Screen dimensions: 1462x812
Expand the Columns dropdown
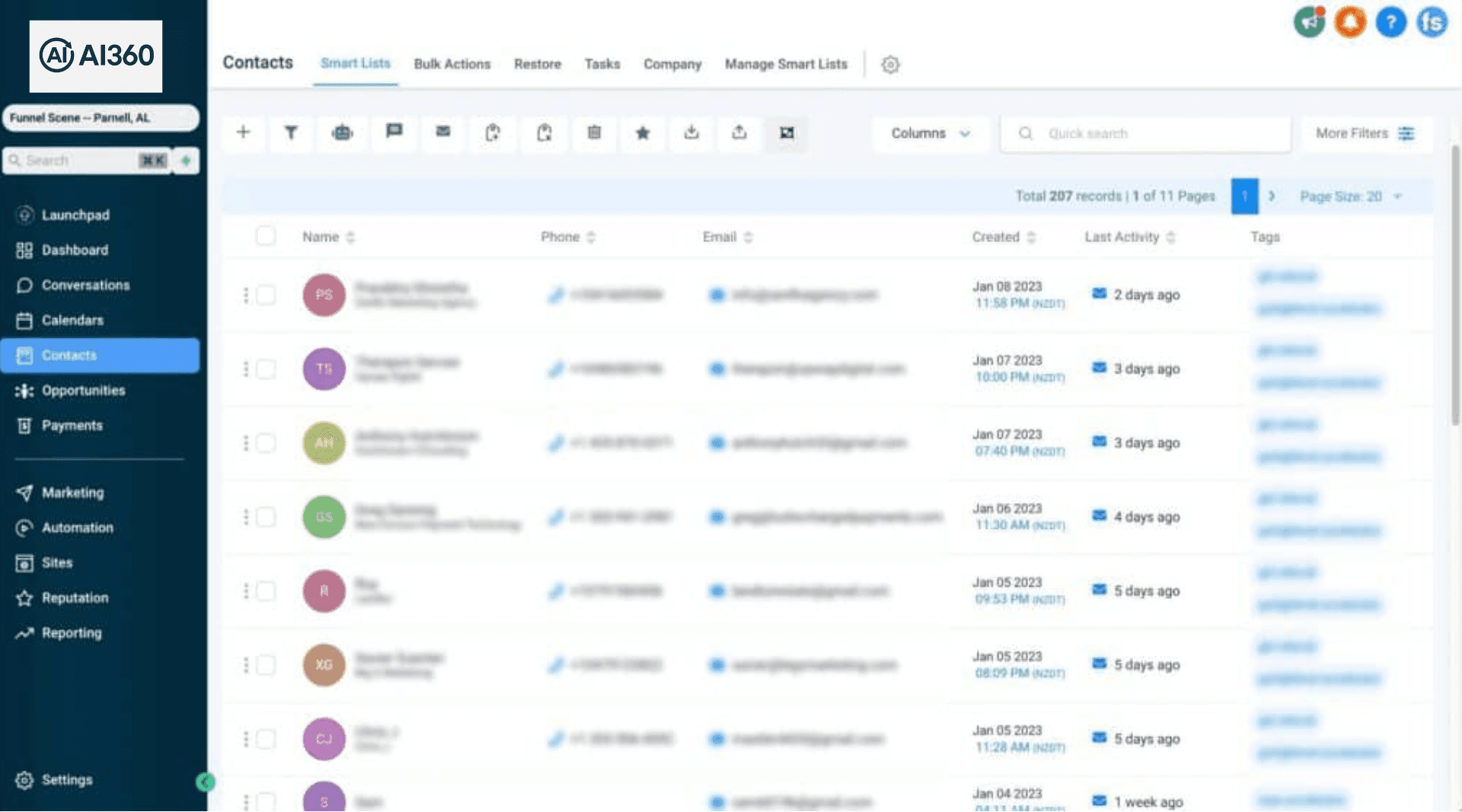931,133
